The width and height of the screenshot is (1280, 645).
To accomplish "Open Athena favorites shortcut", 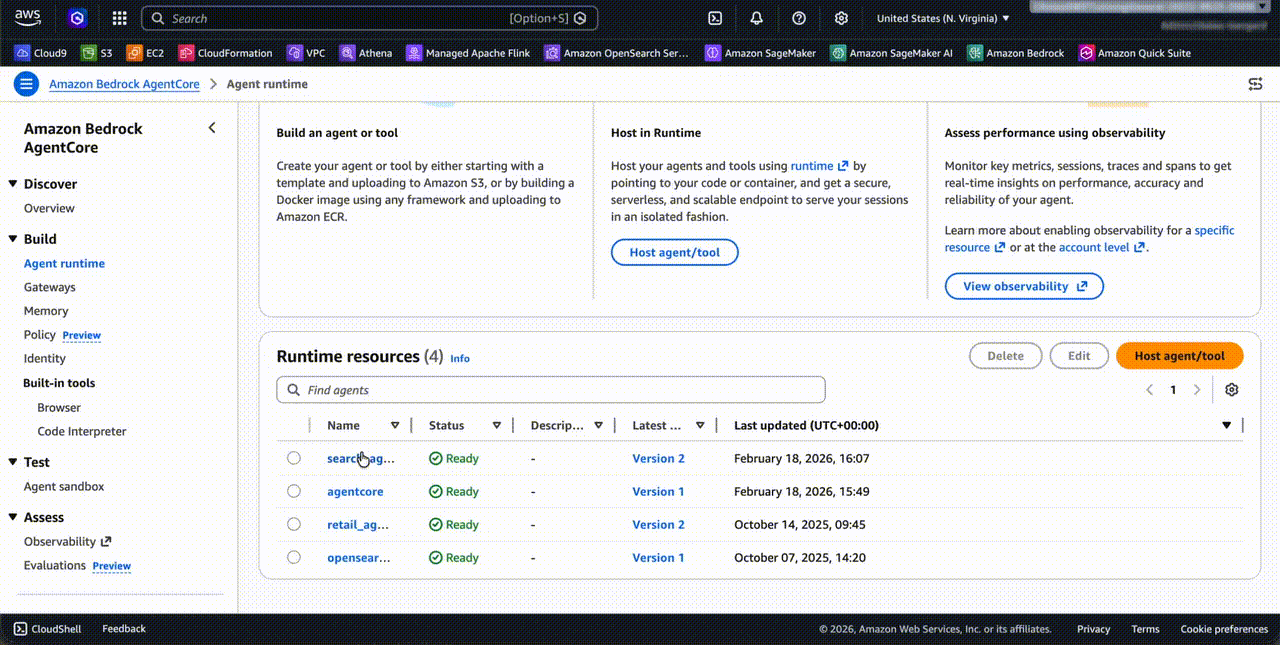I will [366, 53].
